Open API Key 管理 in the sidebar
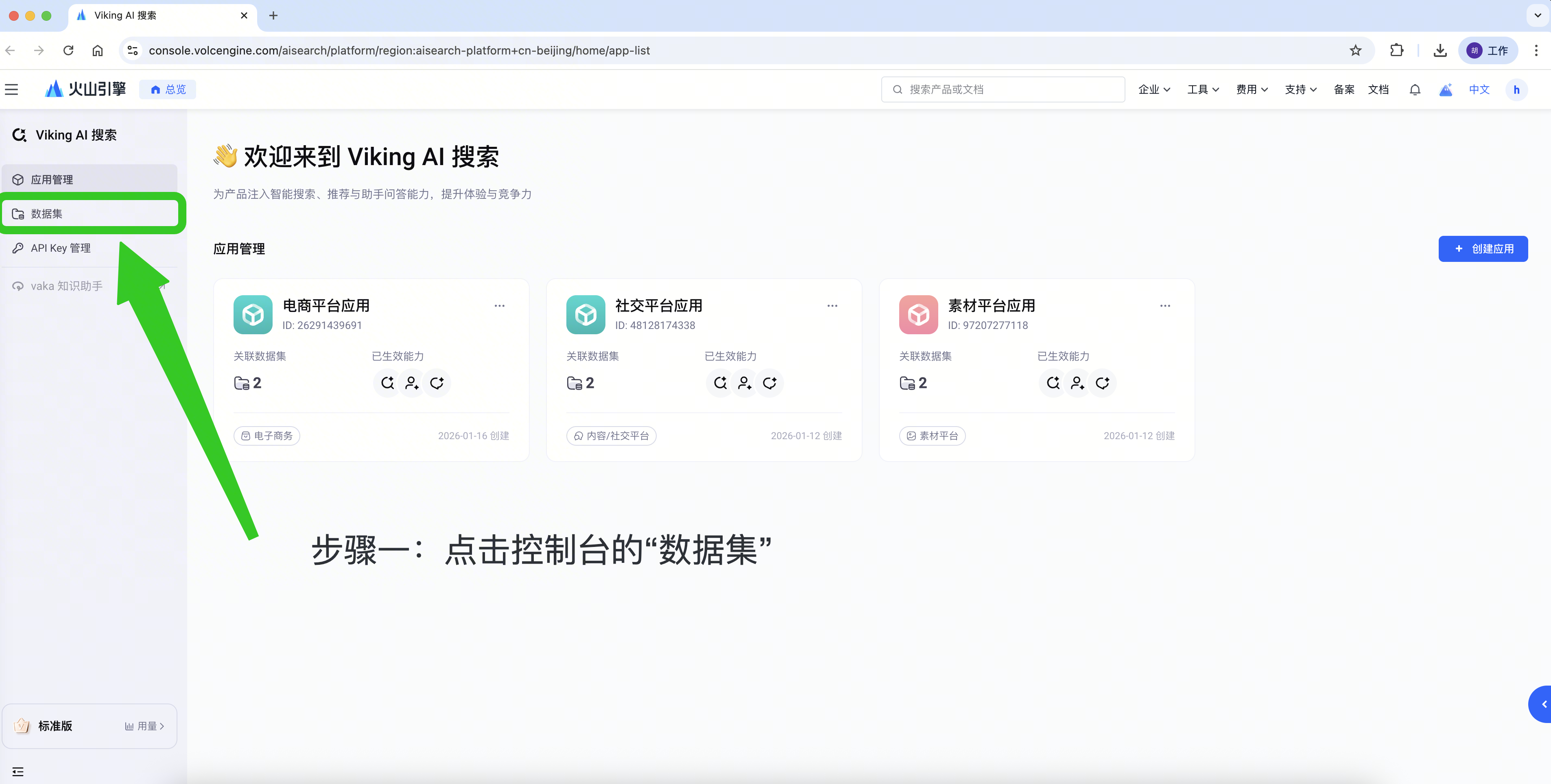 61,248
